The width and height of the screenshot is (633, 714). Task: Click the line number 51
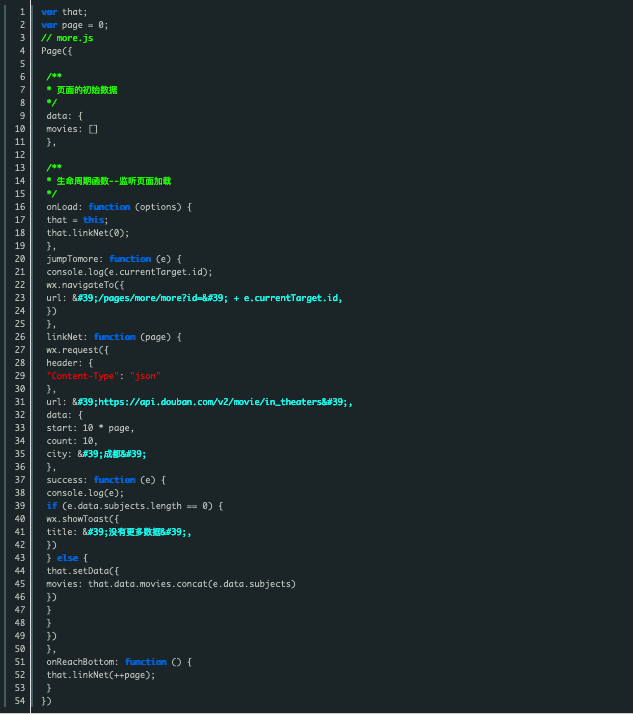tap(20, 662)
